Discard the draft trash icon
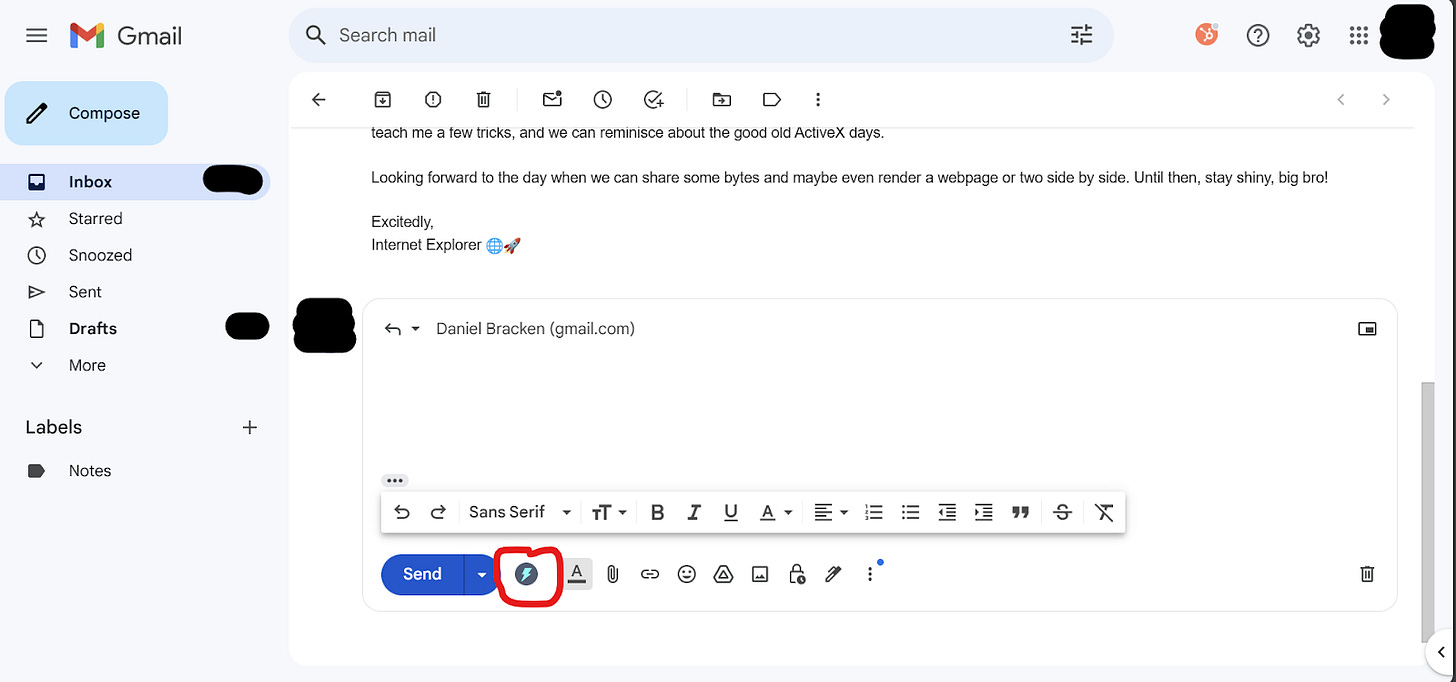Image resolution: width=1456 pixels, height=682 pixels. 1367,574
